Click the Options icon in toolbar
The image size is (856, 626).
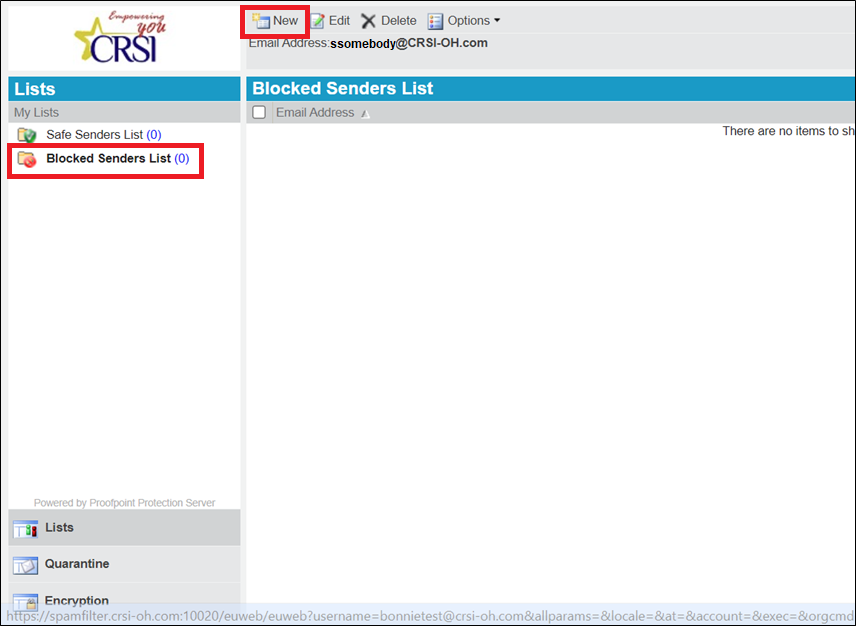click(435, 21)
